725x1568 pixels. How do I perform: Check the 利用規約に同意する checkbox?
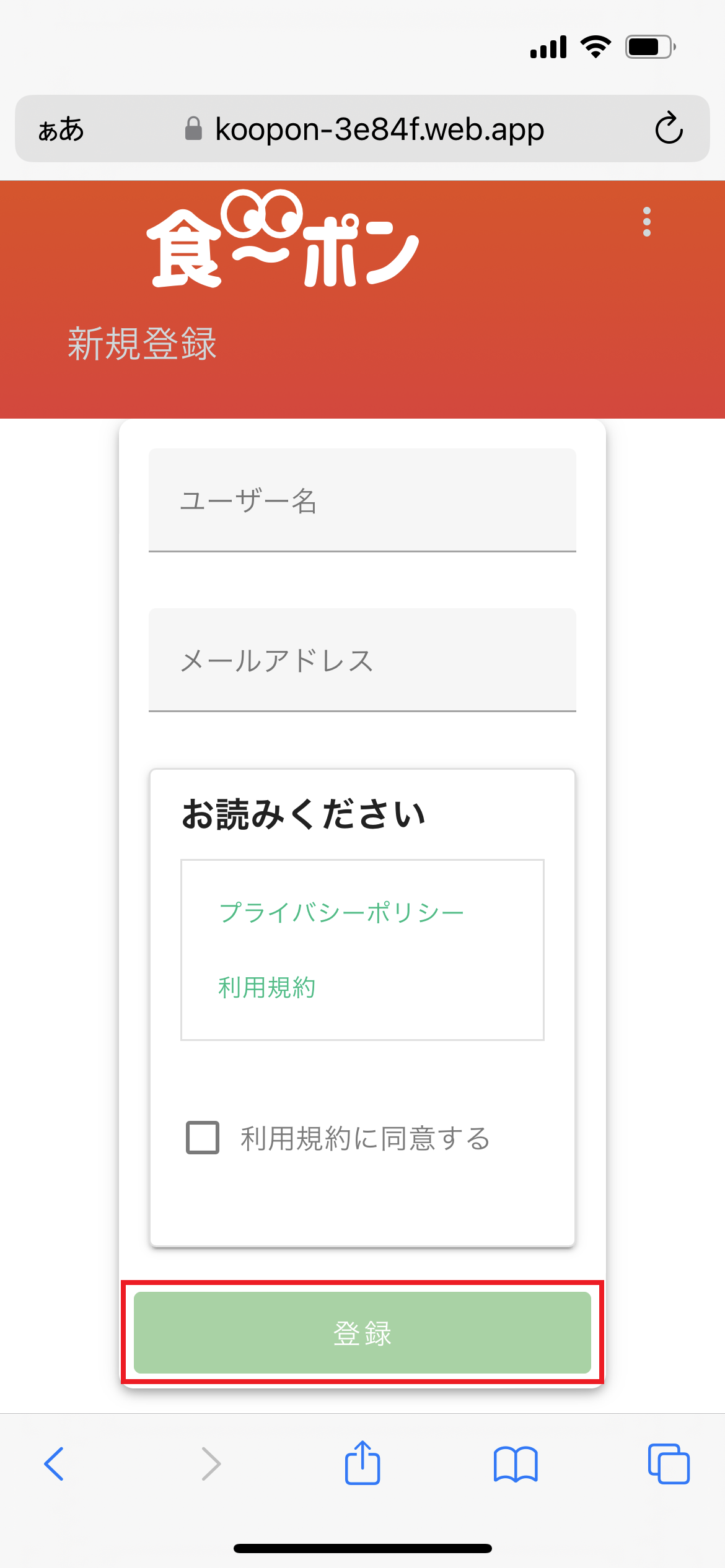click(203, 1138)
